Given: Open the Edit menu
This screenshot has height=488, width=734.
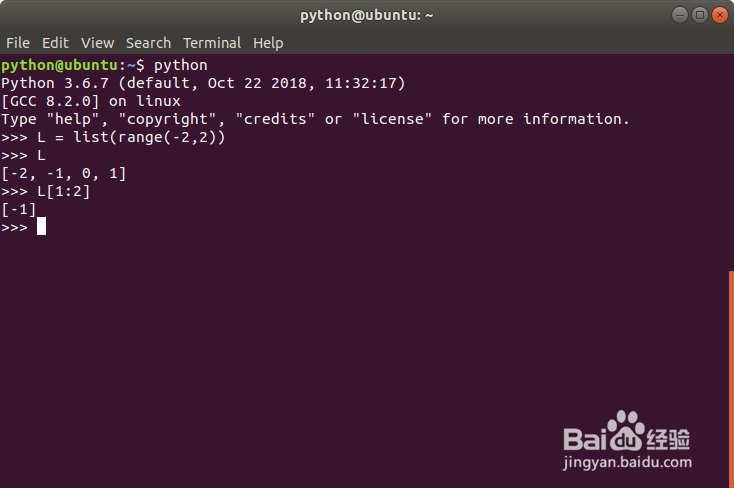Looking at the screenshot, I should click(55, 43).
